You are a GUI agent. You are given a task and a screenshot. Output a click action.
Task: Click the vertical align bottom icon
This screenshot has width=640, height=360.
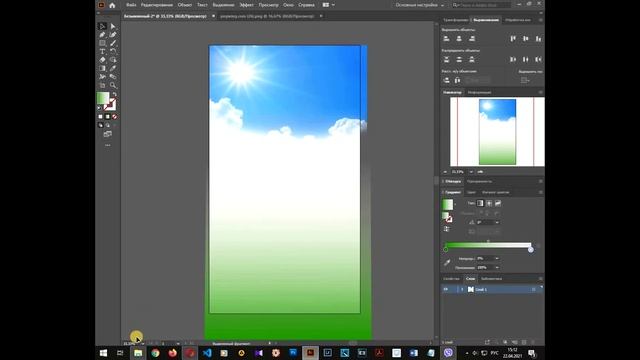click(x=538, y=38)
